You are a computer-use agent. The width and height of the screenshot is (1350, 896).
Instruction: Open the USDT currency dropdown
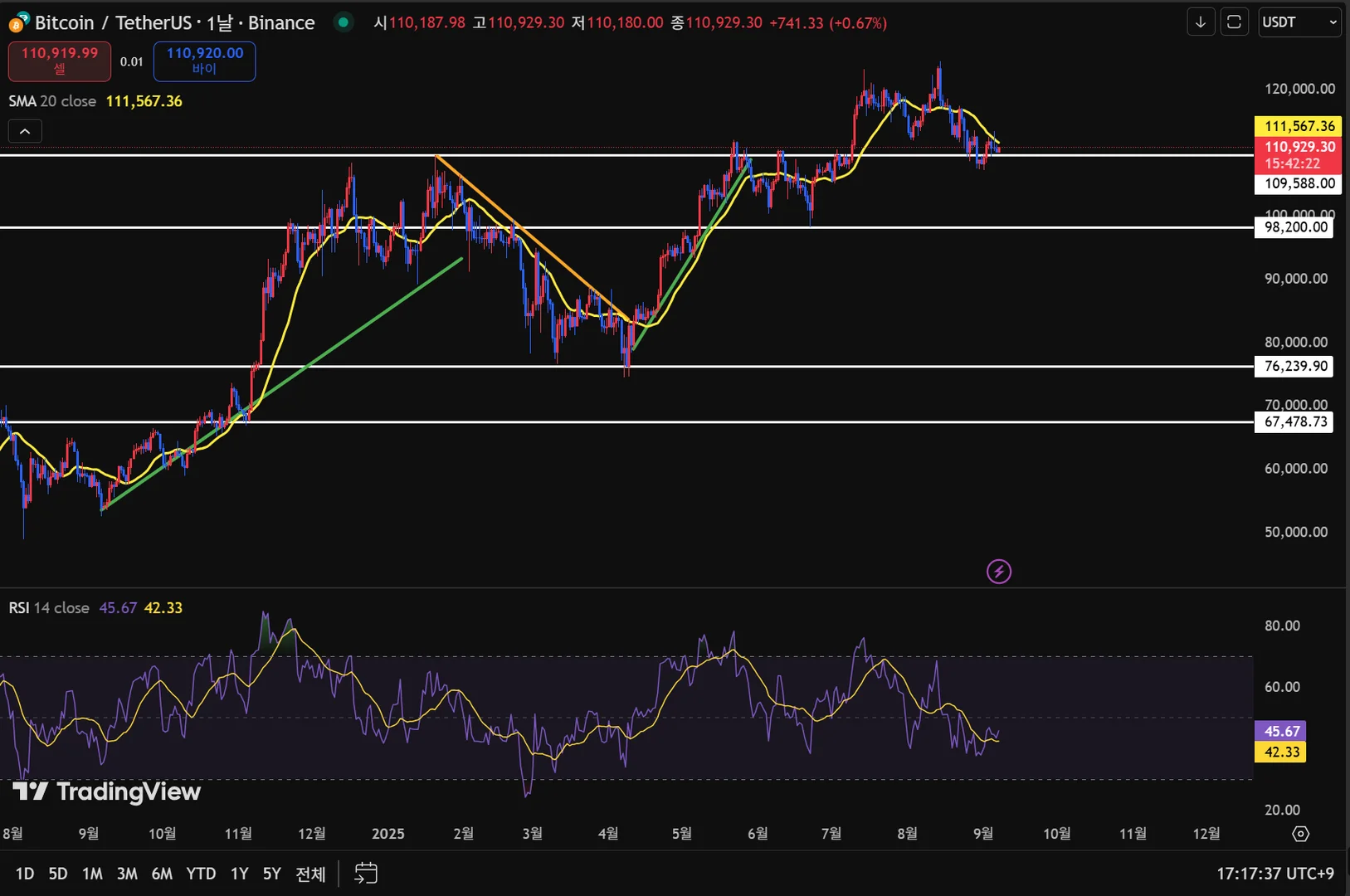(x=1299, y=22)
